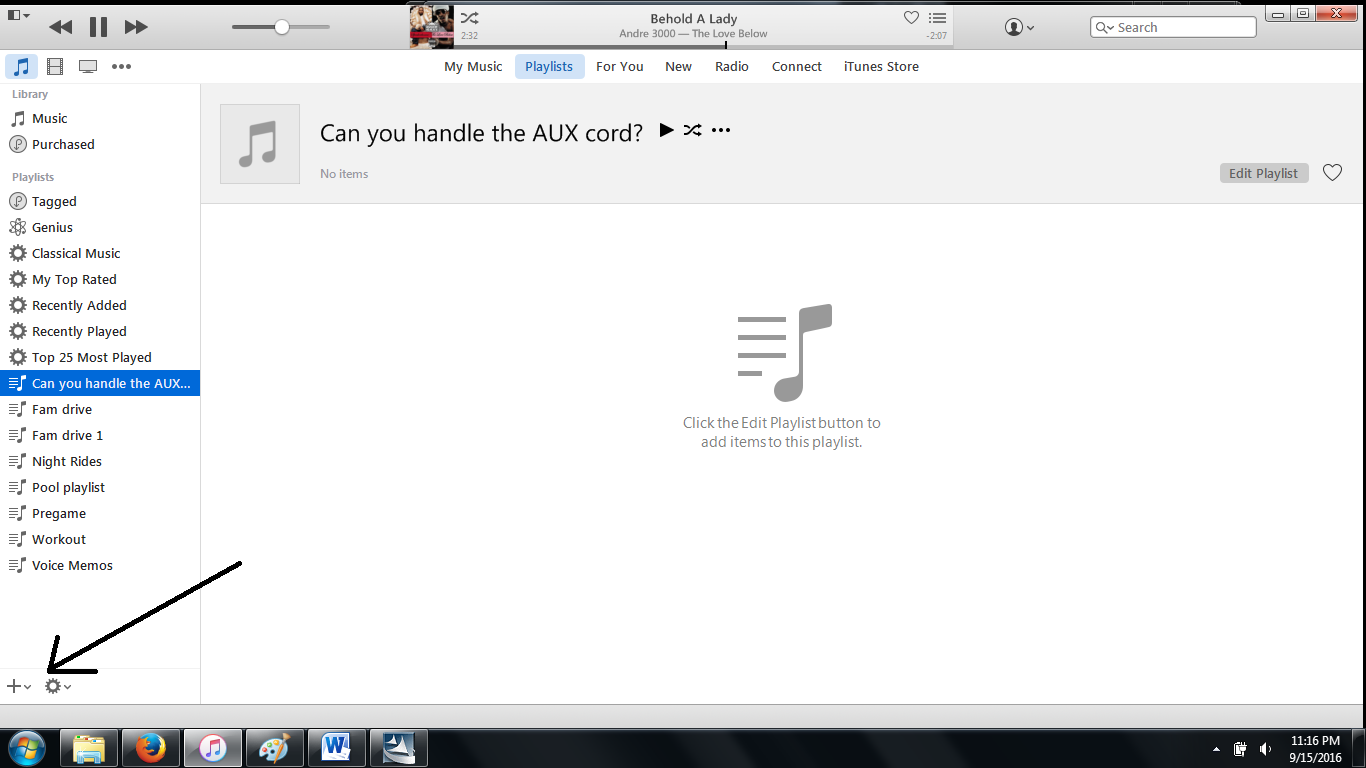This screenshot has height=768, width=1366.
Task: Show more media types ellipsis
Action: tap(121, 67)
